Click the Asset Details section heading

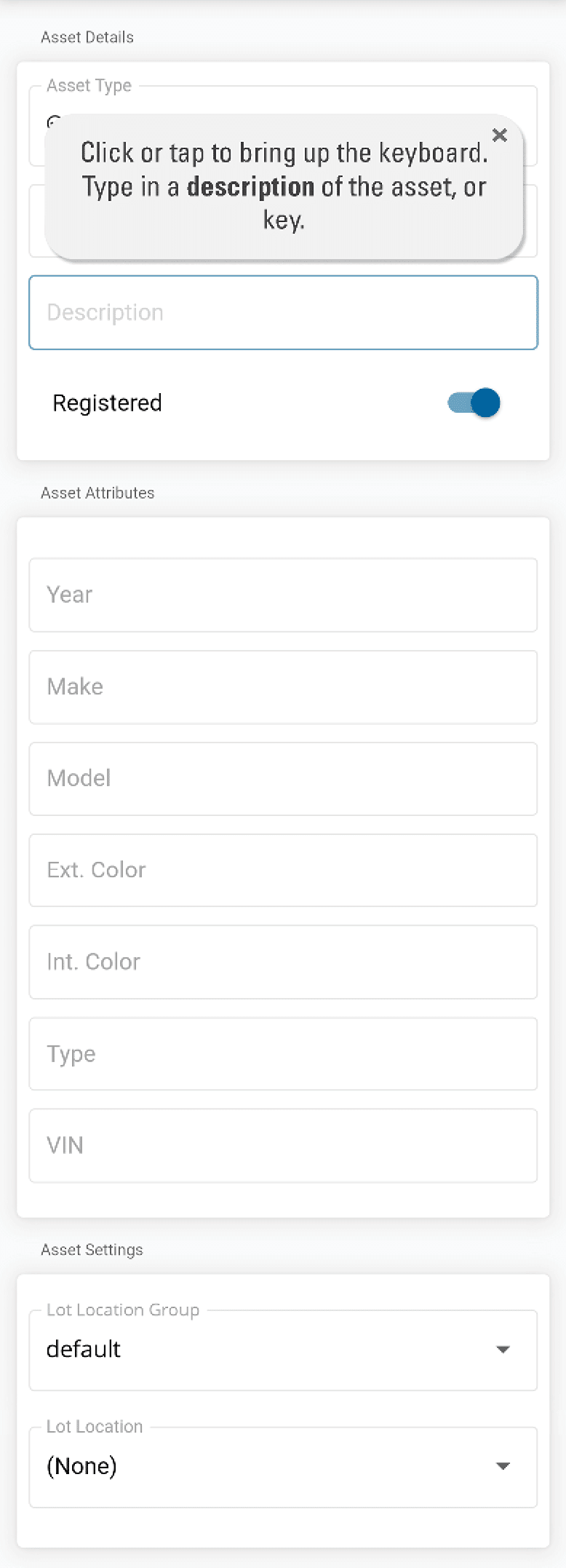click(87, 38)
